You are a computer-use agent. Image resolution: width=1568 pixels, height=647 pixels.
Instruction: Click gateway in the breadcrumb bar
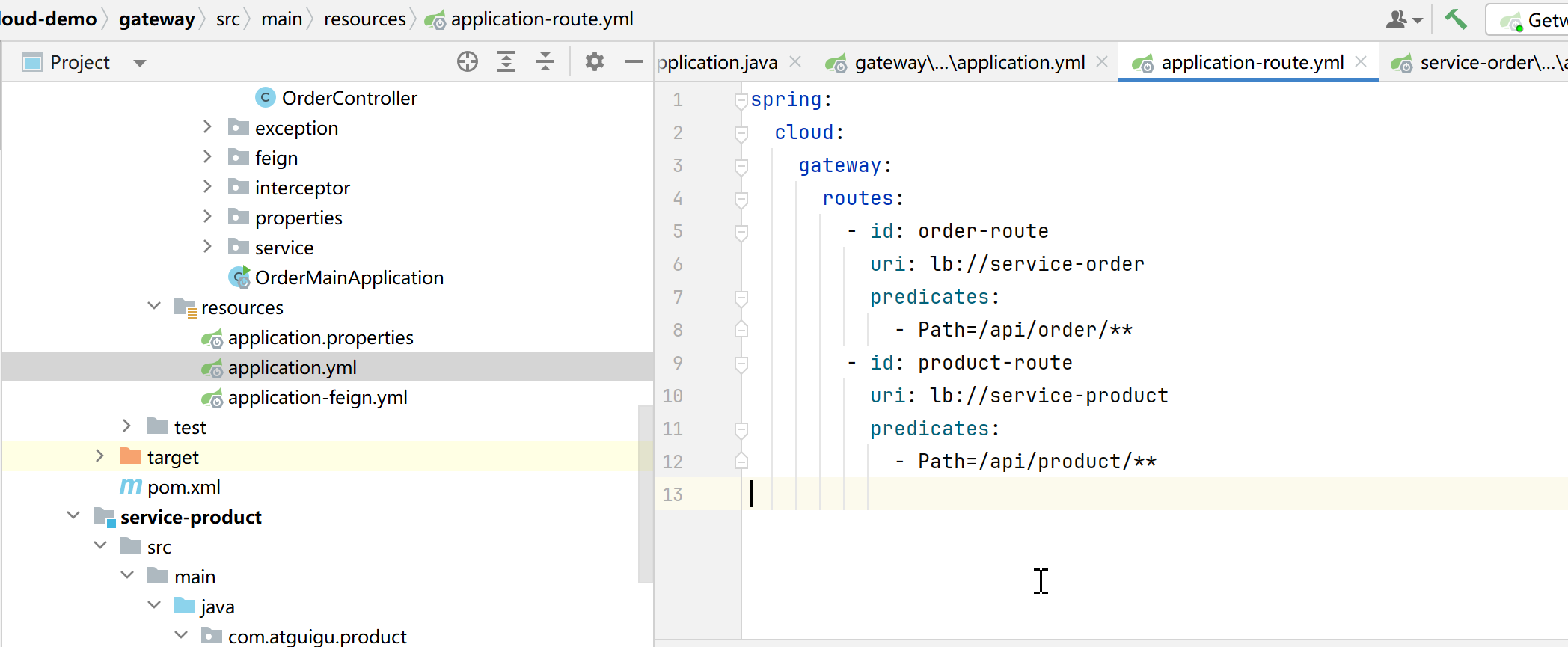(x=157, y=19)
